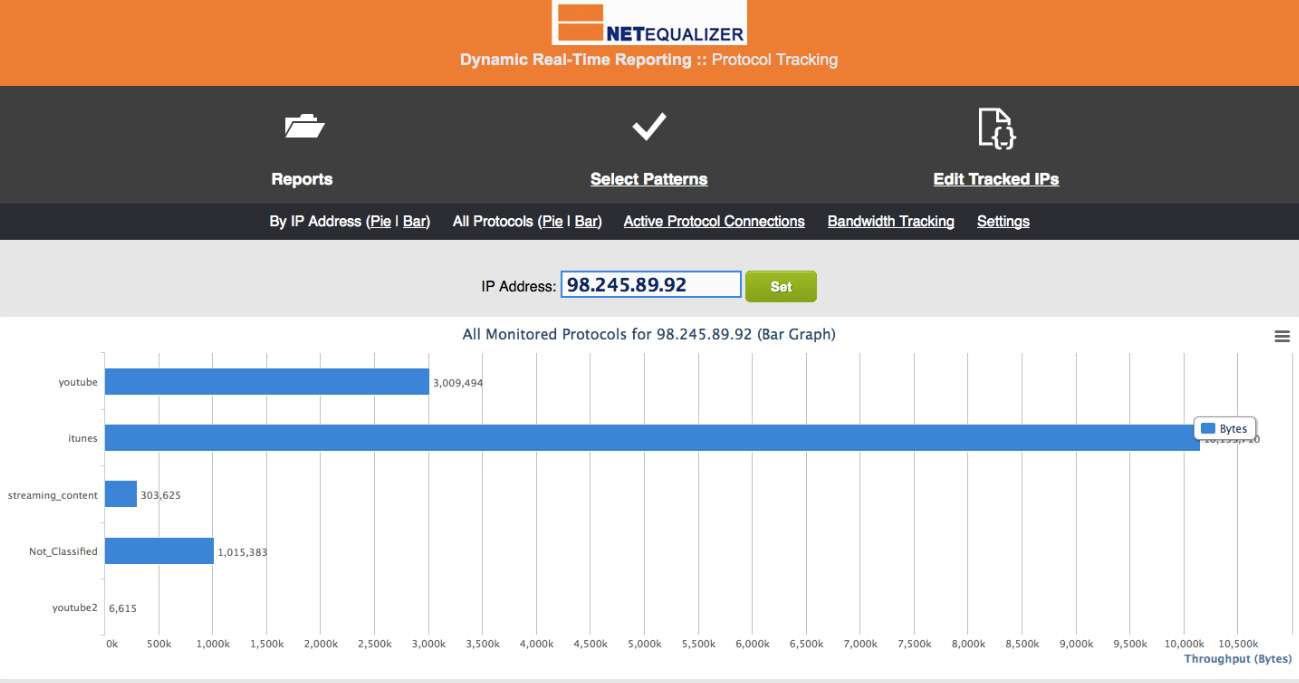
Task: Open the Settings page
Action: pos(1003,221)
